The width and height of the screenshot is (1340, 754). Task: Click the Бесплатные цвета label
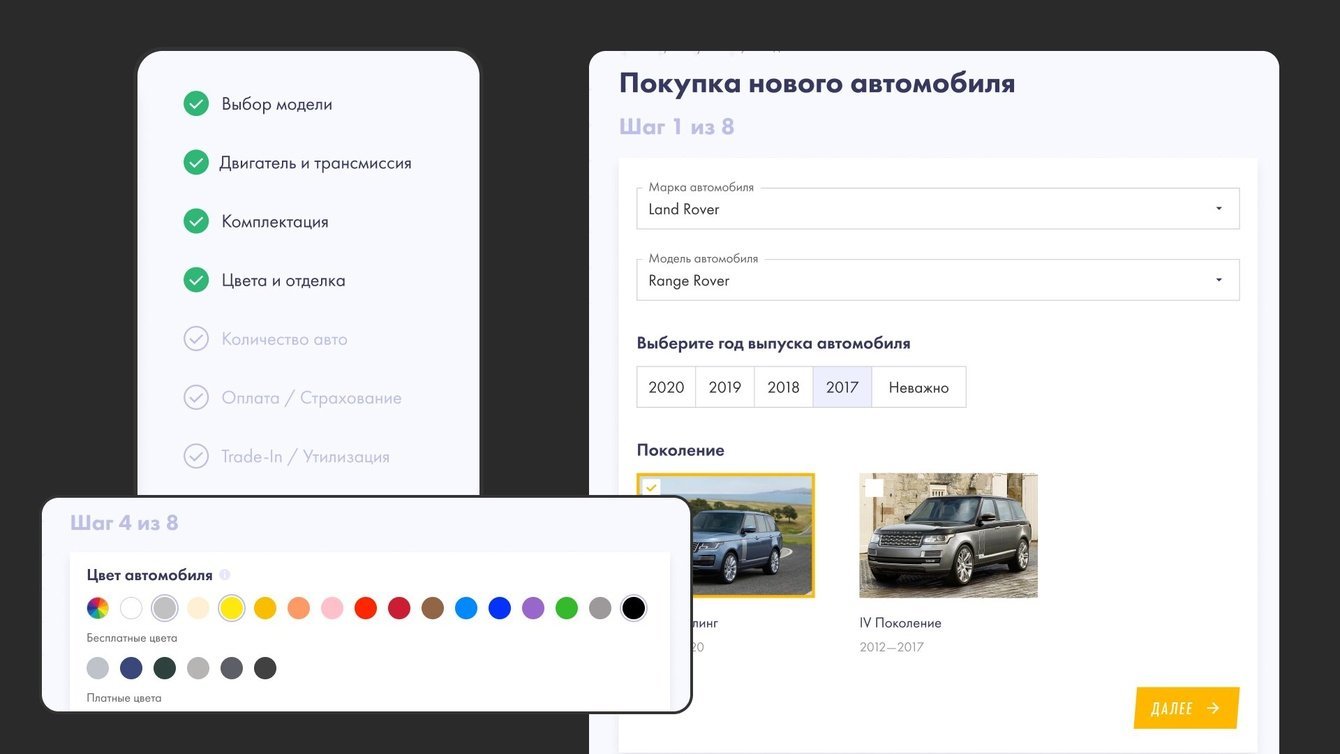coord(132,638)
